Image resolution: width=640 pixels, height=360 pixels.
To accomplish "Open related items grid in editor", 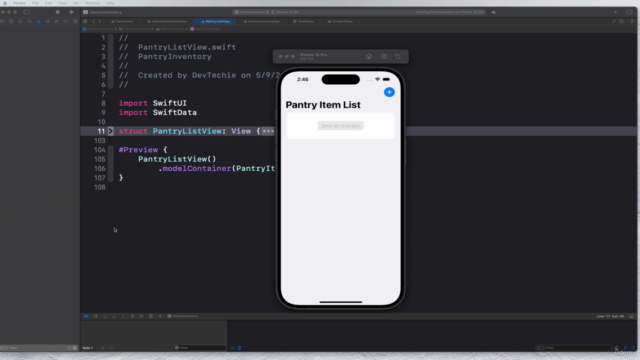I will click(85, 21).
